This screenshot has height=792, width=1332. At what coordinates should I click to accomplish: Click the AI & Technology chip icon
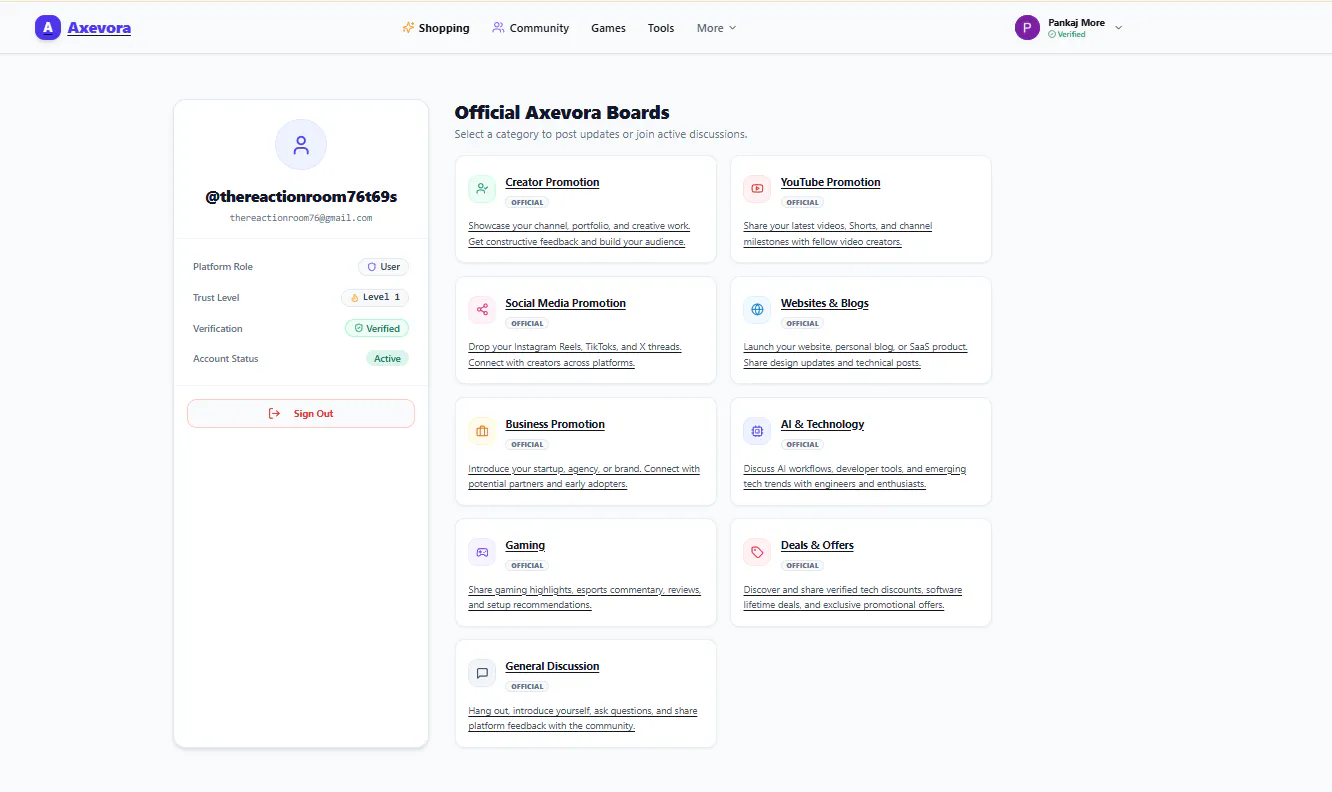[x=757, y=431]
